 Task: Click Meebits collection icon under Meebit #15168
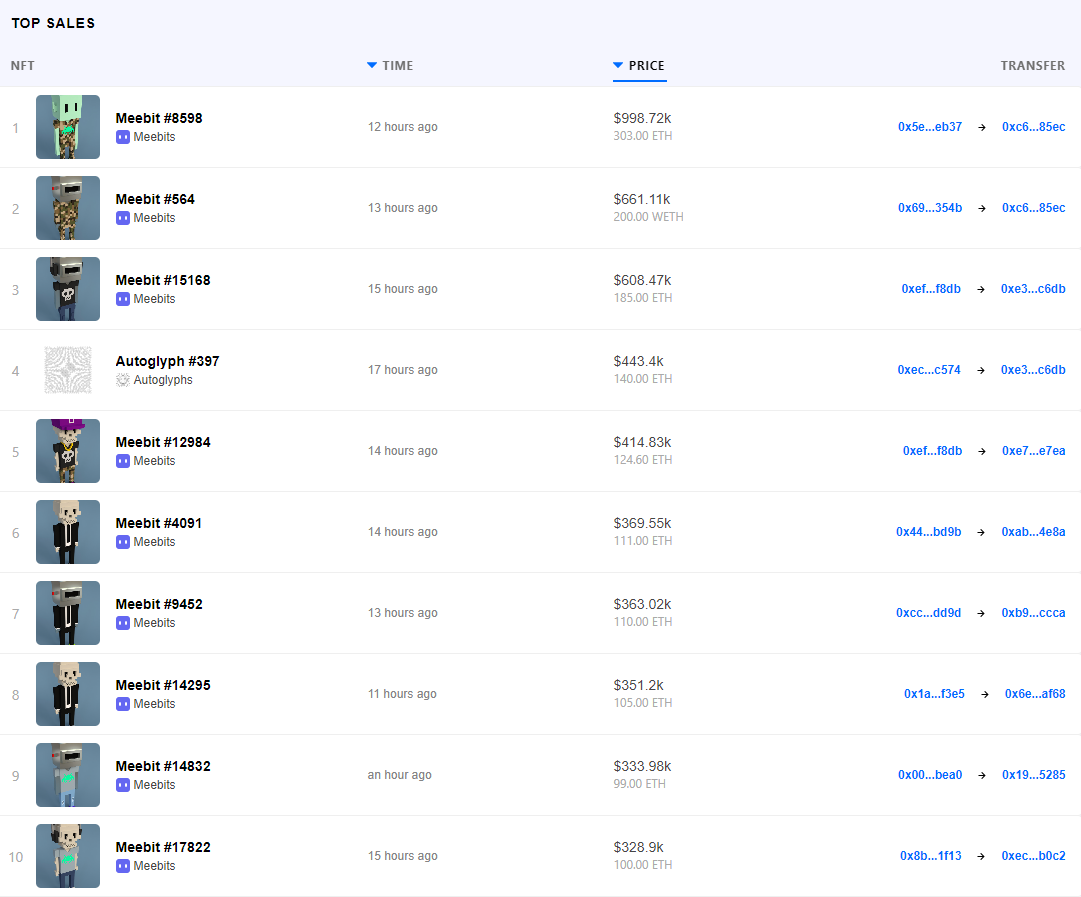(123, 299)
